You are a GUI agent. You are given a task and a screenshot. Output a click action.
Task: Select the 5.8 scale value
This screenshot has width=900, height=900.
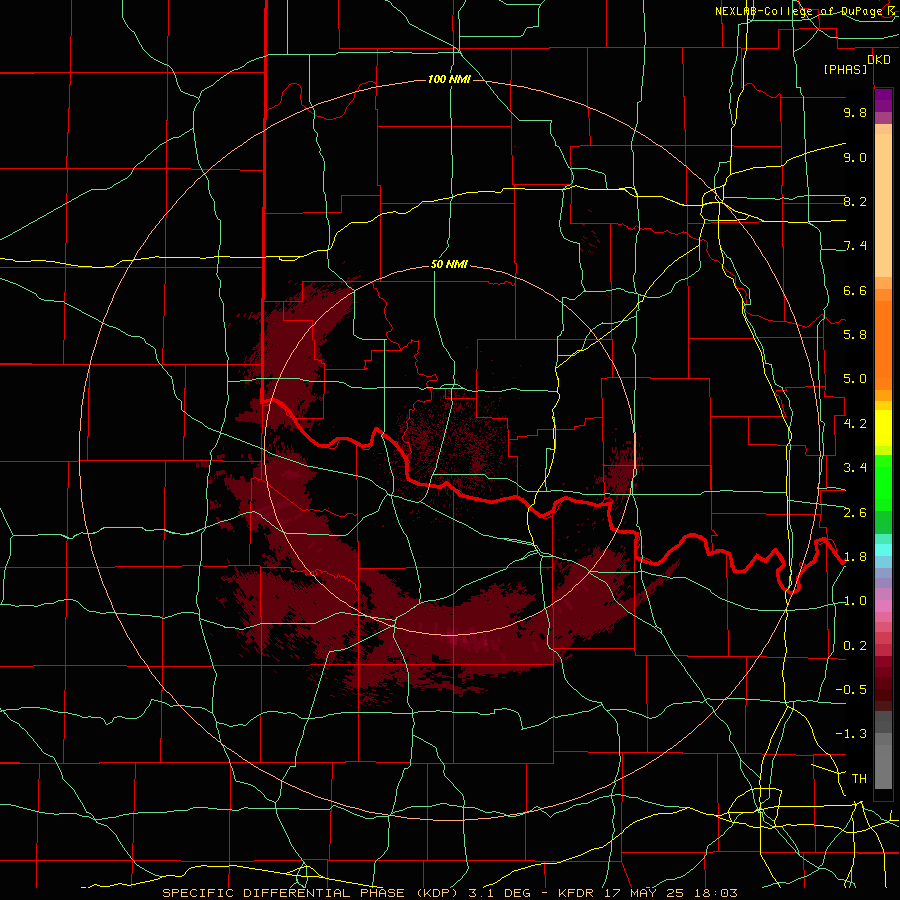pos(855,335)
